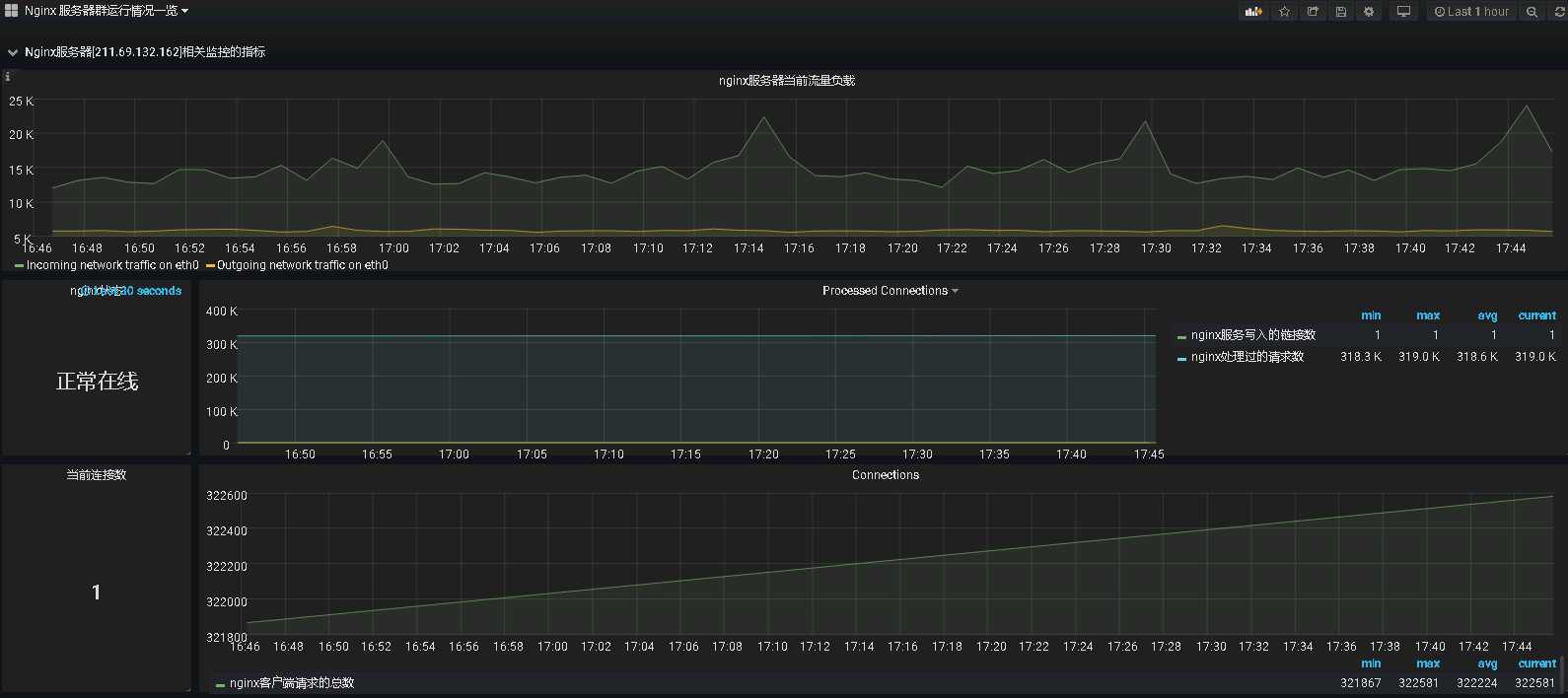Sort Processed Connections legend by min
This screenshot has width=1568, height=698.
(1371, 315)
